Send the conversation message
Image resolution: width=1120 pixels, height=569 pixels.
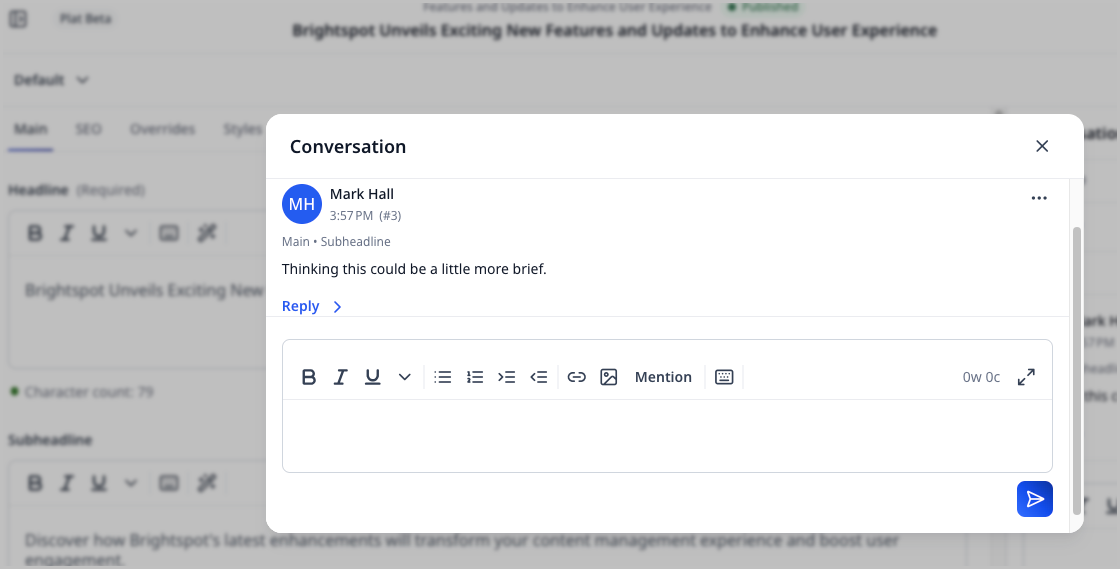click(1035, 499)
